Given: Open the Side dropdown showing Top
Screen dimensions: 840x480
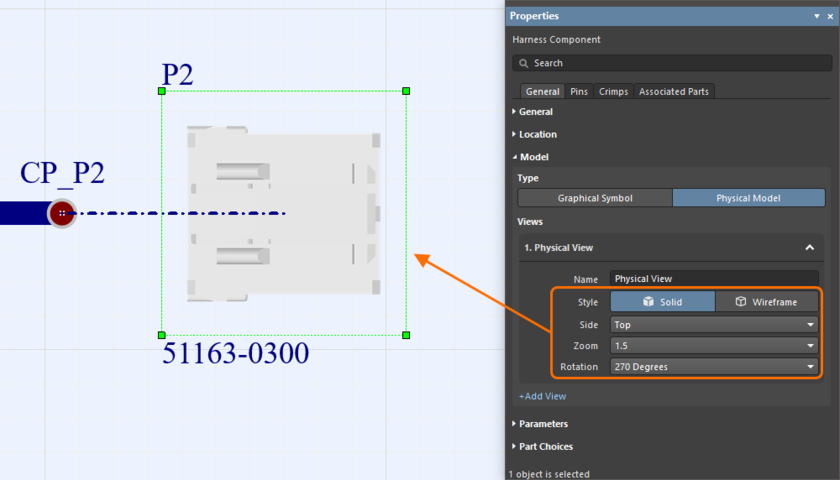Looking at the screenshot, I should tap(714, 325).
